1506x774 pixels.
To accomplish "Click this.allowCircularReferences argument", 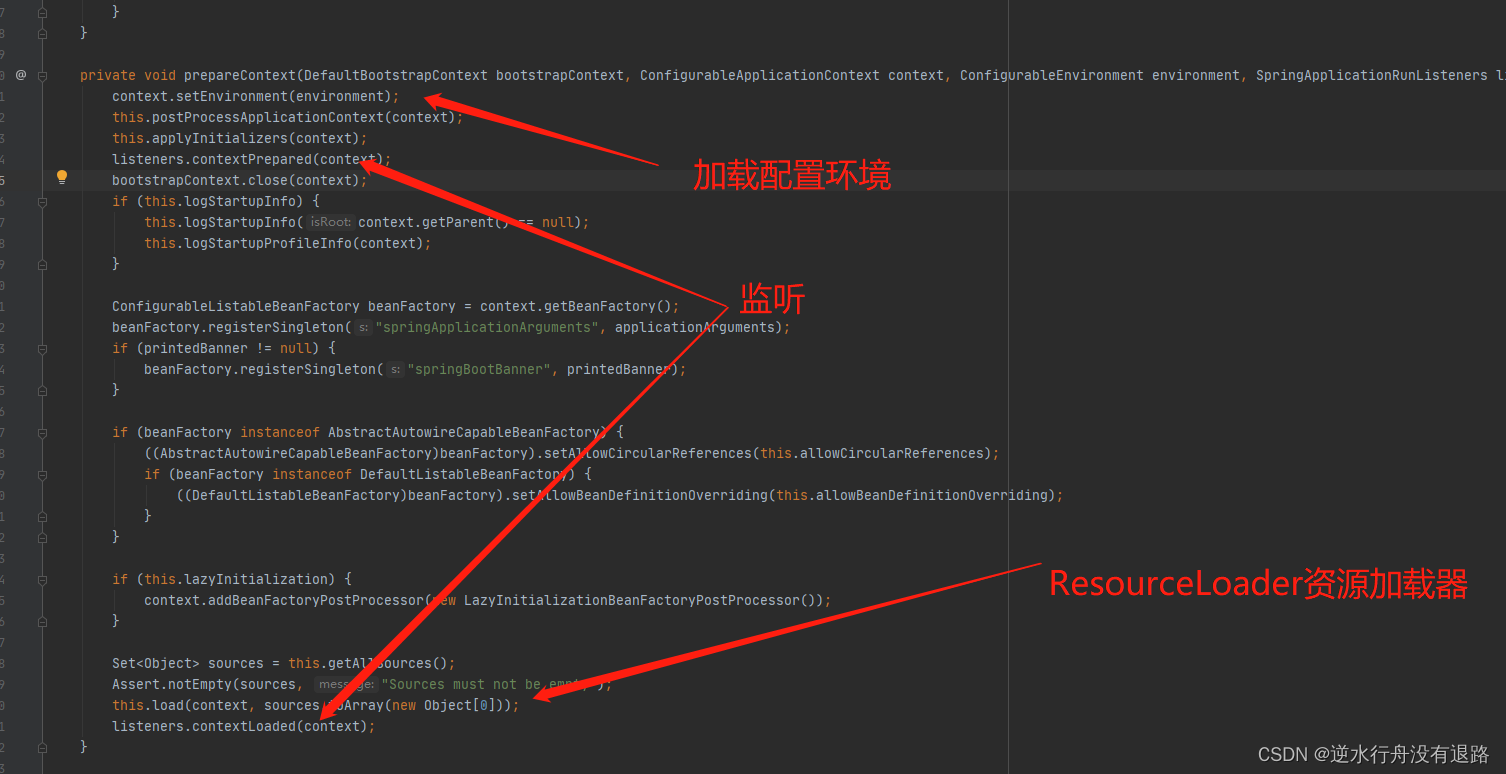I will point(872,453).
